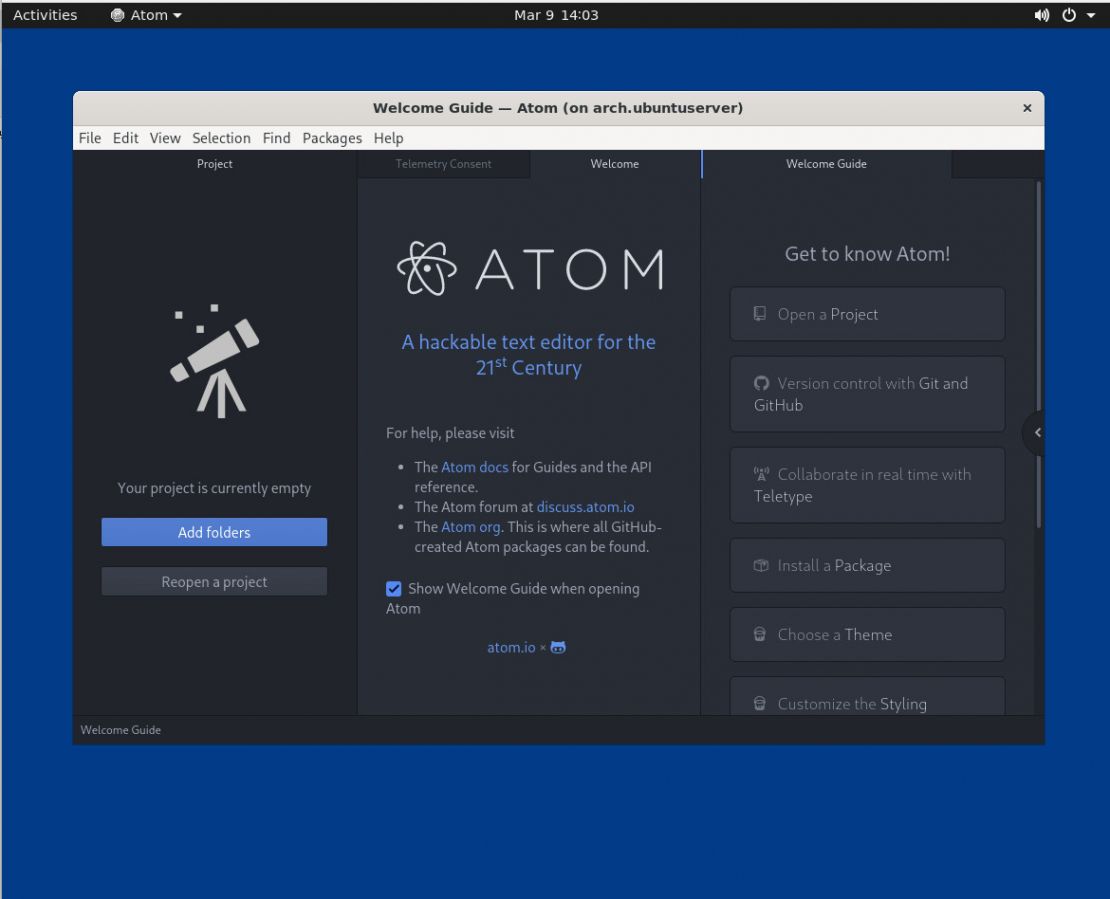This screenshot has height=899, width=1110.
Task: Switch to the Telemetry Consent tab
Action: coord(444,163)
